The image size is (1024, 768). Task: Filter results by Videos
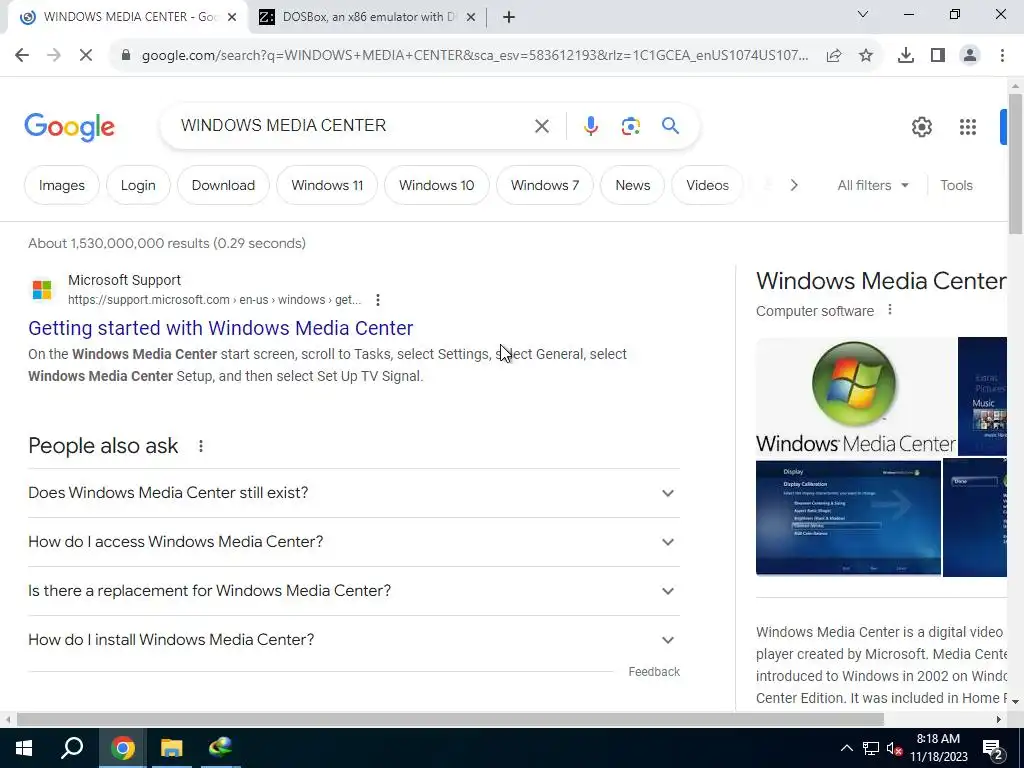coord(707,185)
